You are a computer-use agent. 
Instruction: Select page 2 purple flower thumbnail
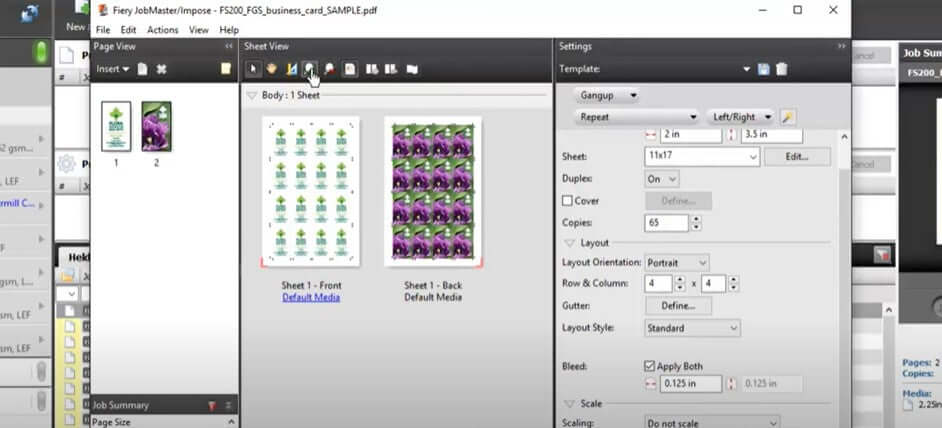(x=156, y=127)
